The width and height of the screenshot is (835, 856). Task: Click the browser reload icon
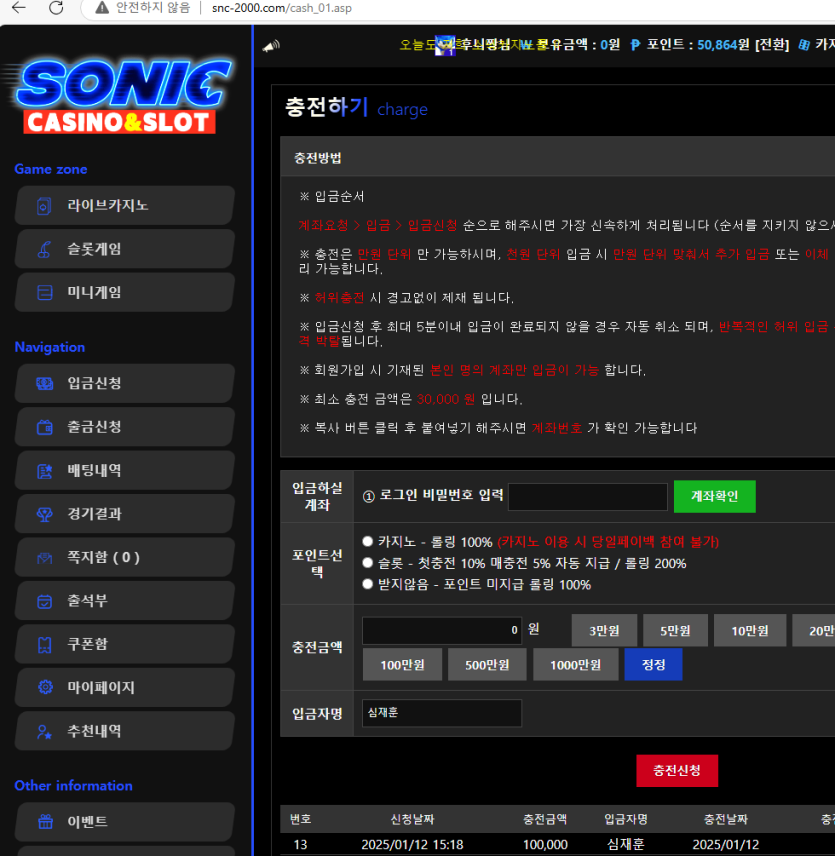(56, 8)
